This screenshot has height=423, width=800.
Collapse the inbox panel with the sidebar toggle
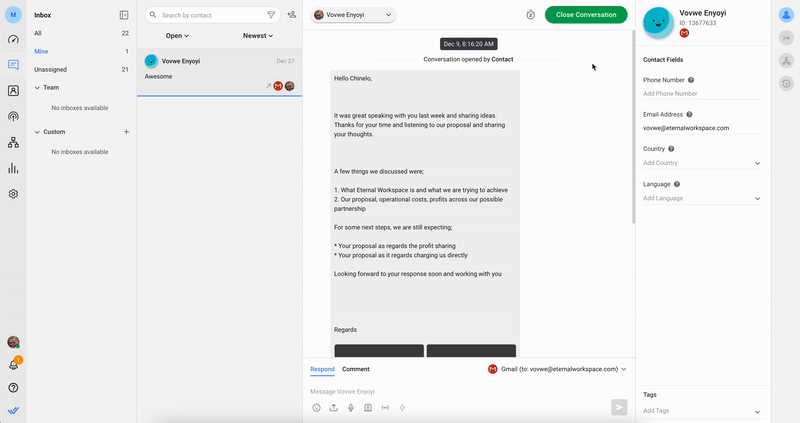(124, 15)
